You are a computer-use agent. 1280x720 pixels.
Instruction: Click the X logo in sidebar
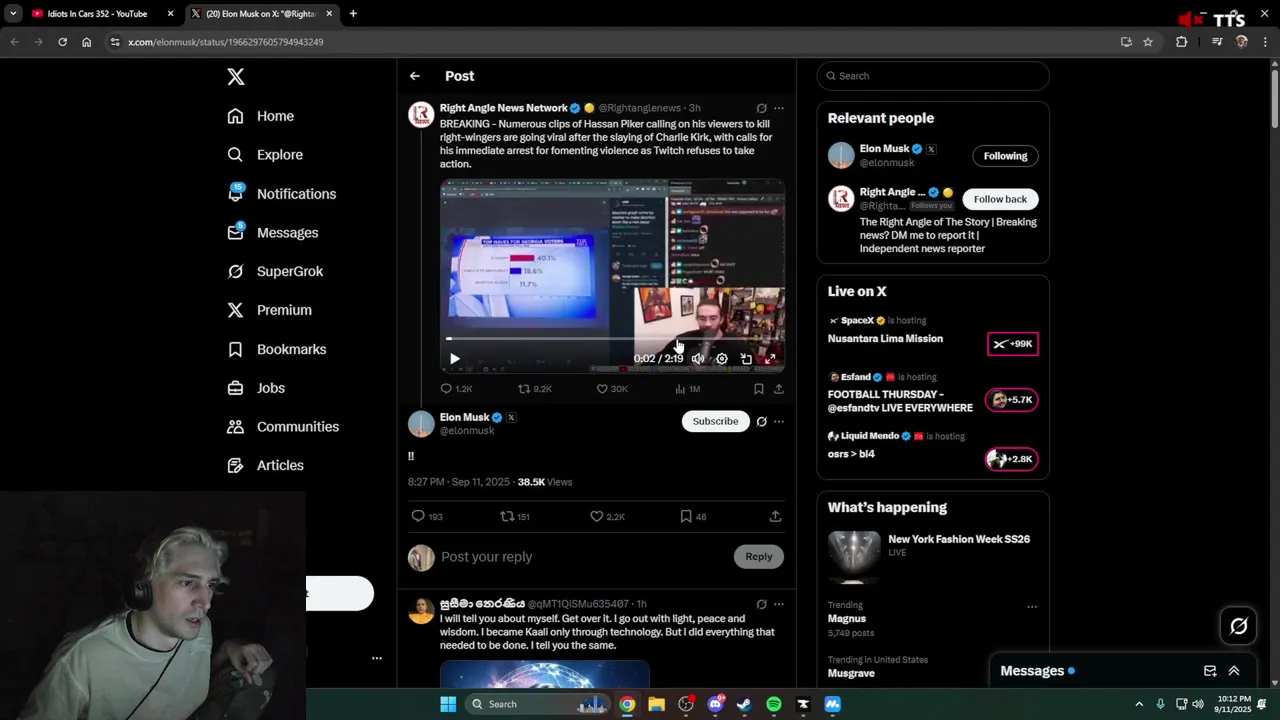click(235, 77)
